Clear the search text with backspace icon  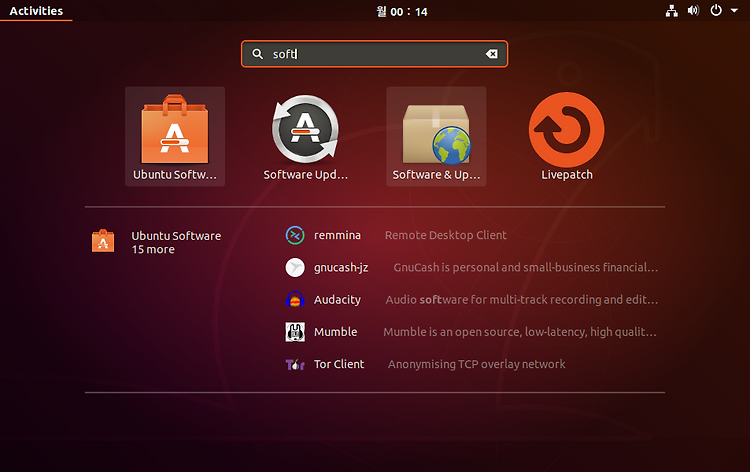(491, 54)
